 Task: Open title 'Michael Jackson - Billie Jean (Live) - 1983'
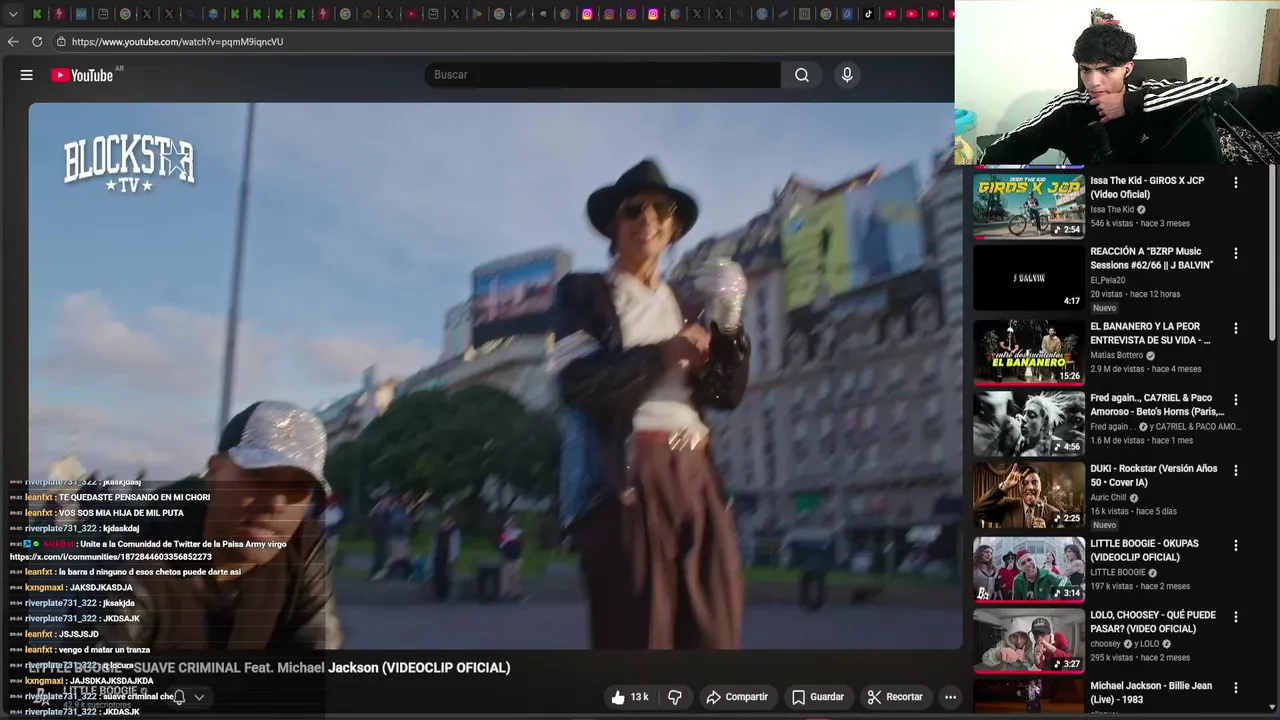coord(1151,693)
